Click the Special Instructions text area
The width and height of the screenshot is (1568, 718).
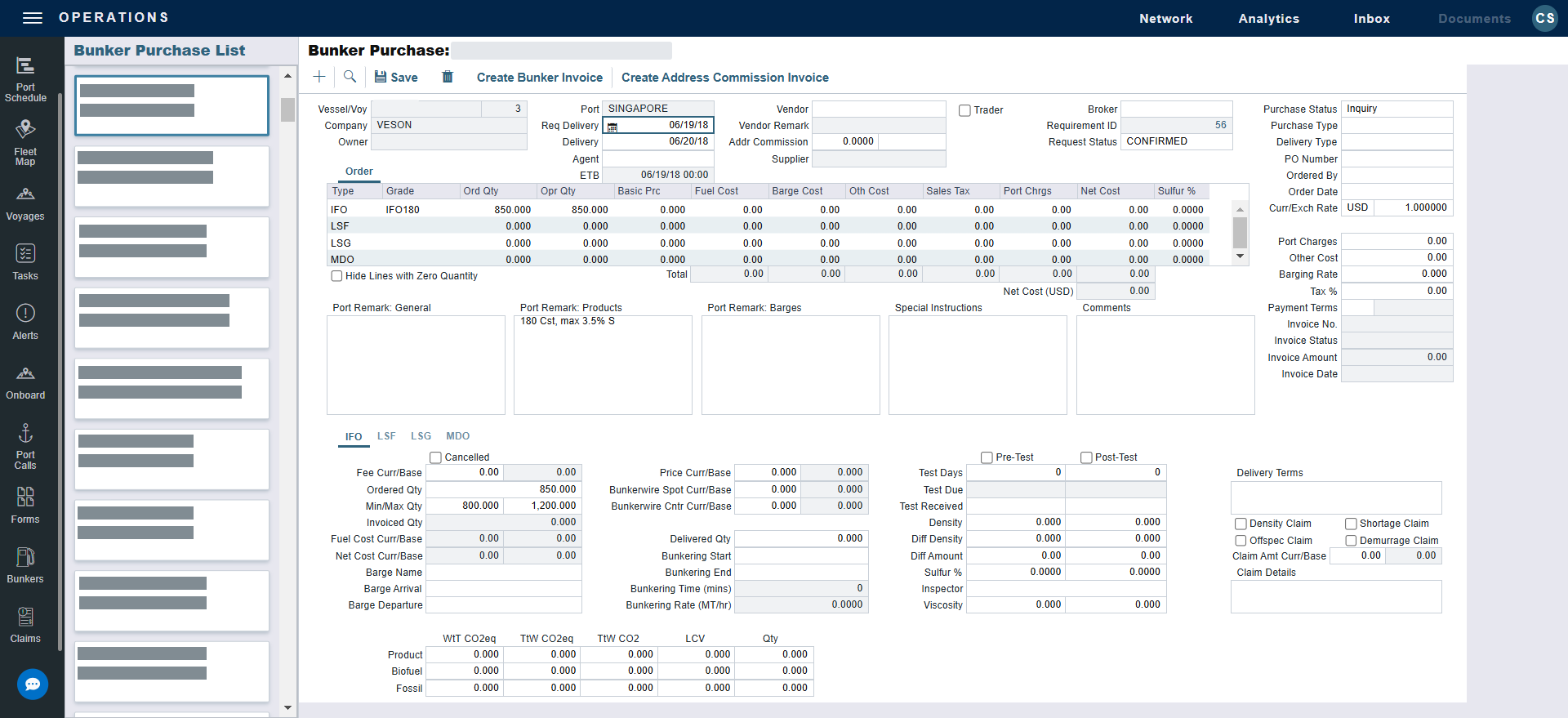coord(978,365)
